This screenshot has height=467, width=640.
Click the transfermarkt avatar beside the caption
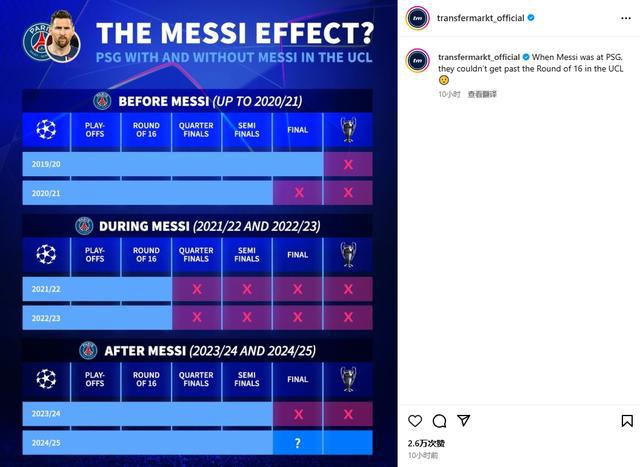[418, 60]
